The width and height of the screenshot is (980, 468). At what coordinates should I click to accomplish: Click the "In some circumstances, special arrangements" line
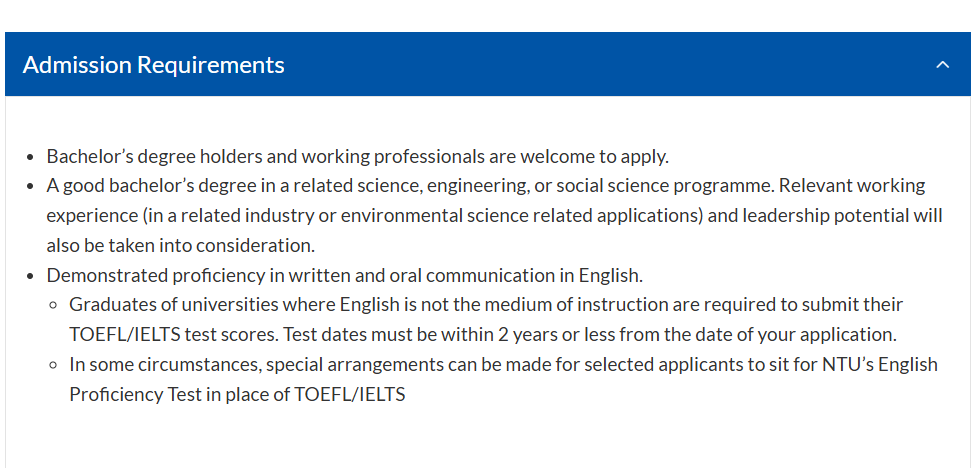(x=503, y=364)
